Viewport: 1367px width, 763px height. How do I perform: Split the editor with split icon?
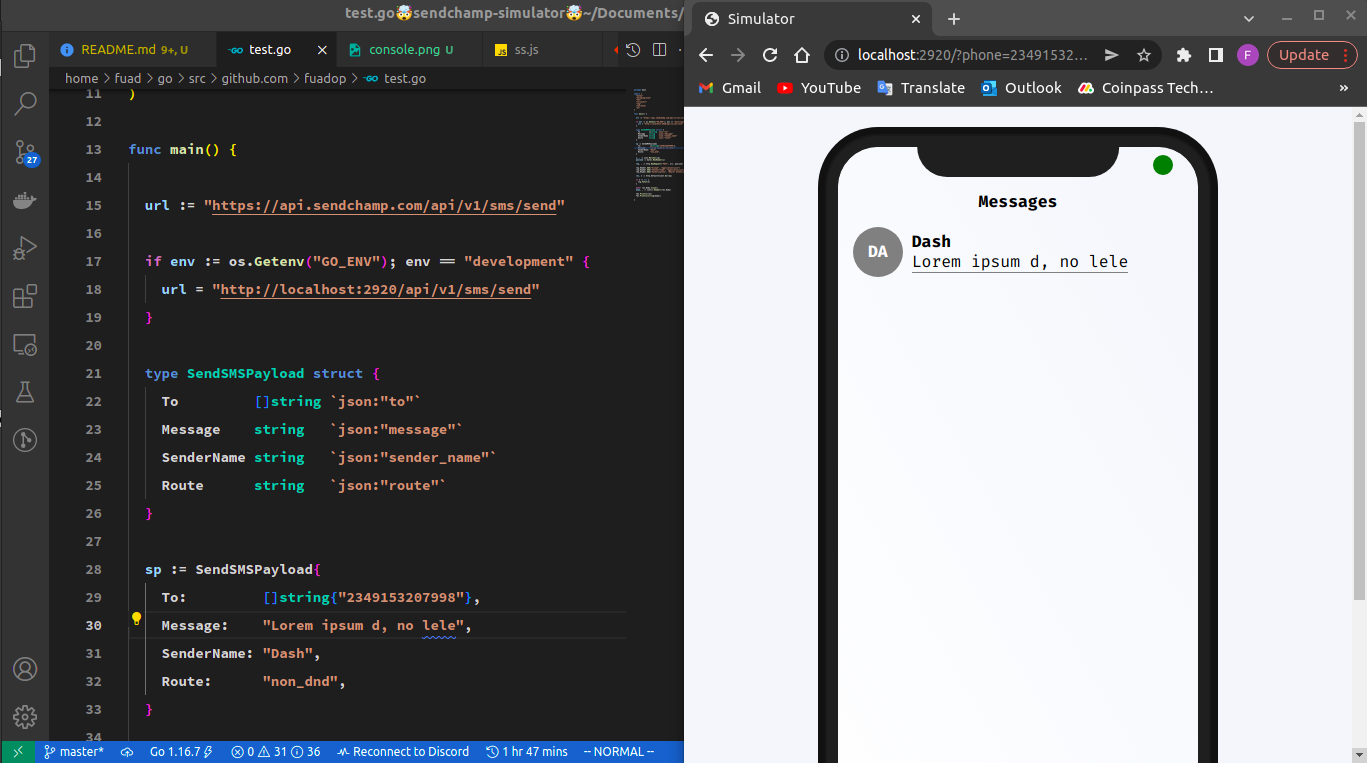coord(660,50)
